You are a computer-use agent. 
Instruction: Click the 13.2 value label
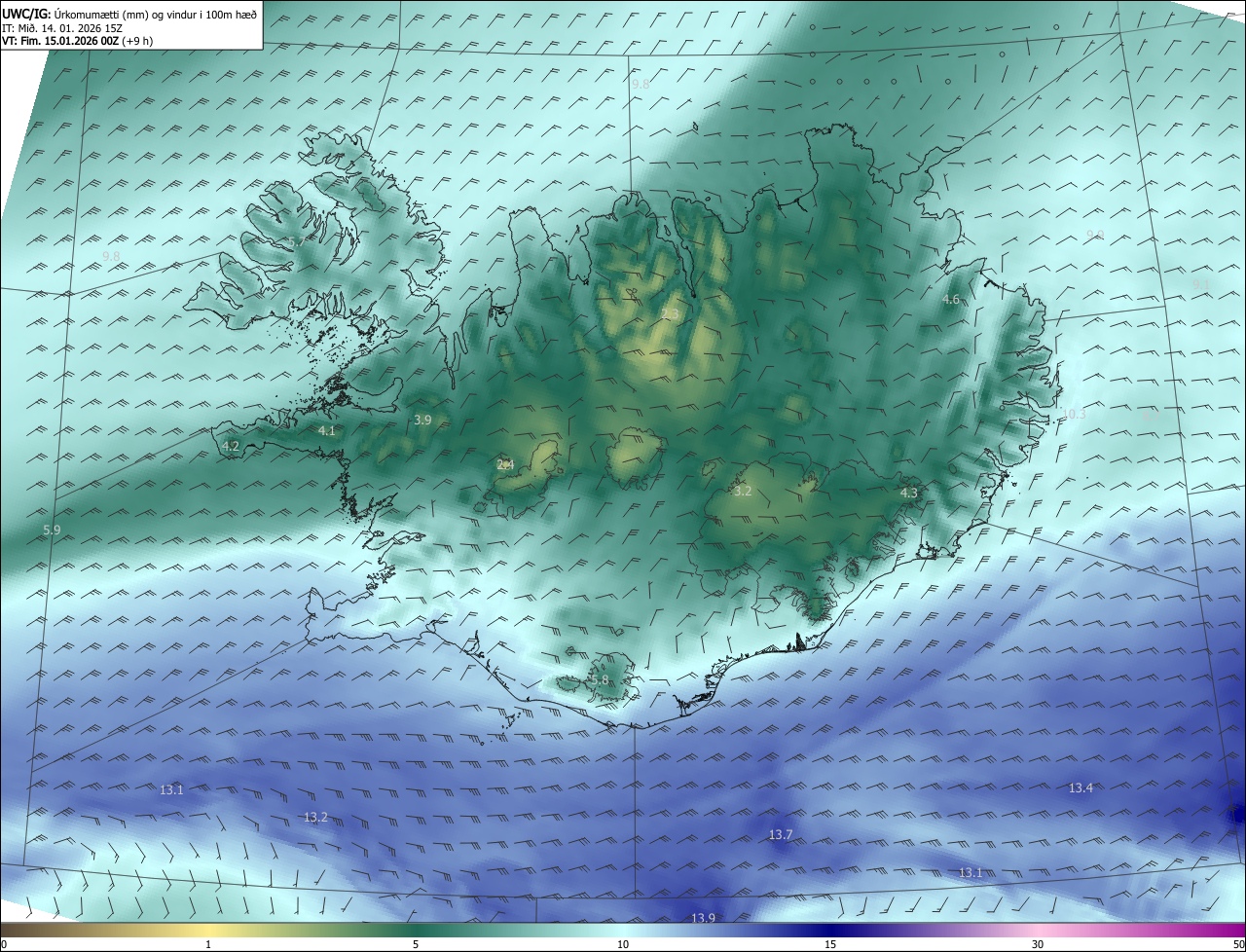[x=315, y=817]
